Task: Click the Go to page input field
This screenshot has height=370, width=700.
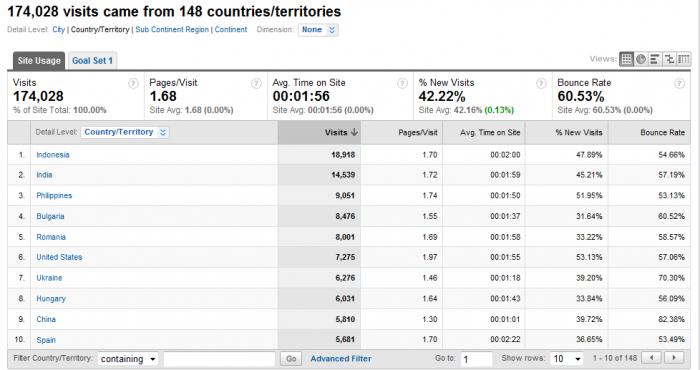Action: pyautogui.click(x=476, y=359)
